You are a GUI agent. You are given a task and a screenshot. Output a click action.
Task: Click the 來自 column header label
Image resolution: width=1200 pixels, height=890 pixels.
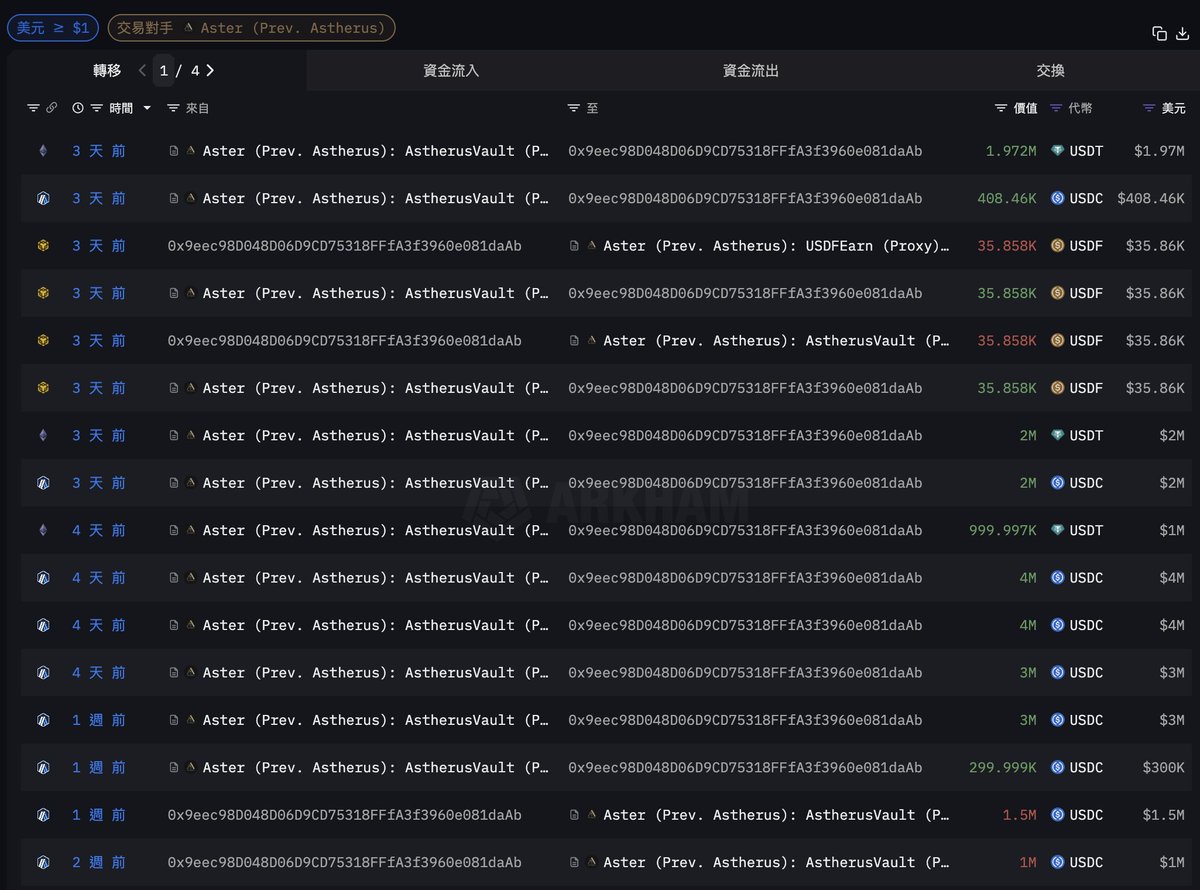(197, 108)
